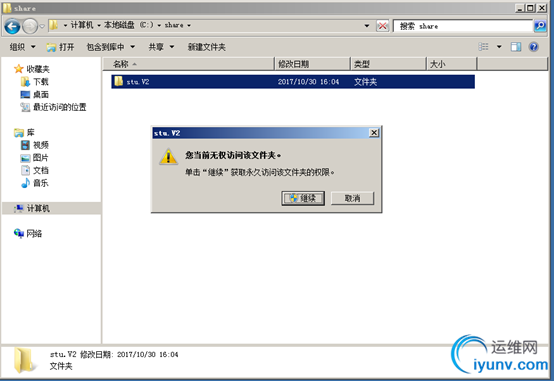Image resolution: width=554 pixels, height=381 pixels.
Task: Sort by 类型 column header
Action: coord(389,64)
